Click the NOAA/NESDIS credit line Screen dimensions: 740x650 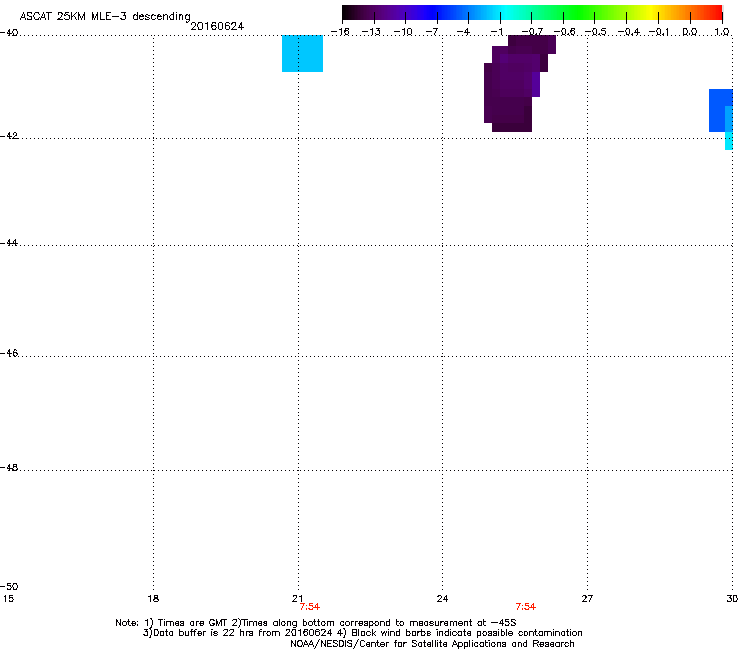pos(432,644)
